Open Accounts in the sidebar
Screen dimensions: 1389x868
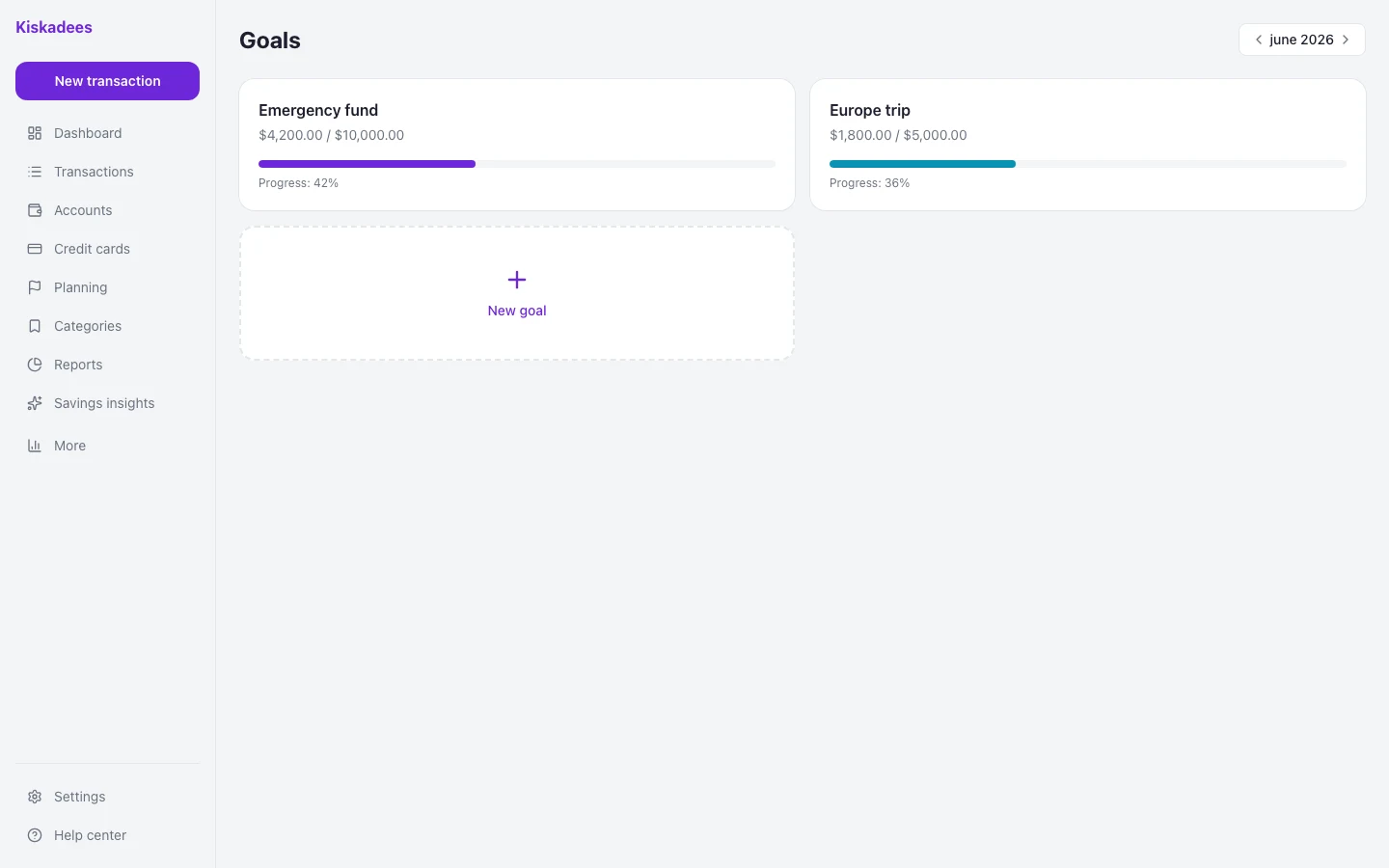[x=107, y=210]
